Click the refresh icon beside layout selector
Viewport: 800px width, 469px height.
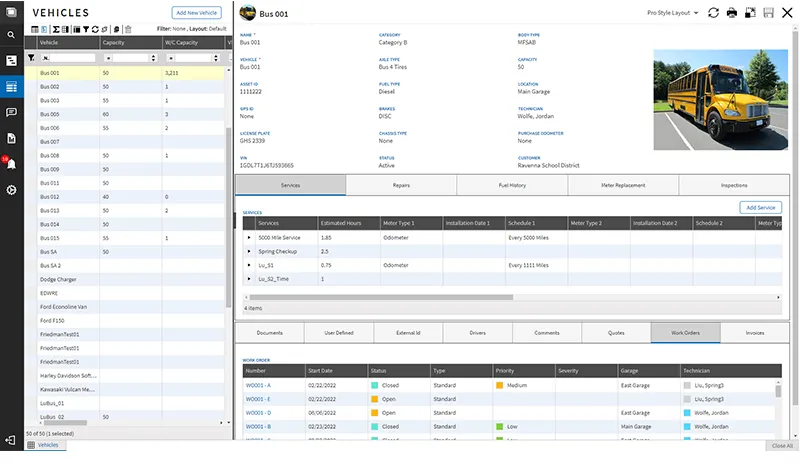click(713, 13)
